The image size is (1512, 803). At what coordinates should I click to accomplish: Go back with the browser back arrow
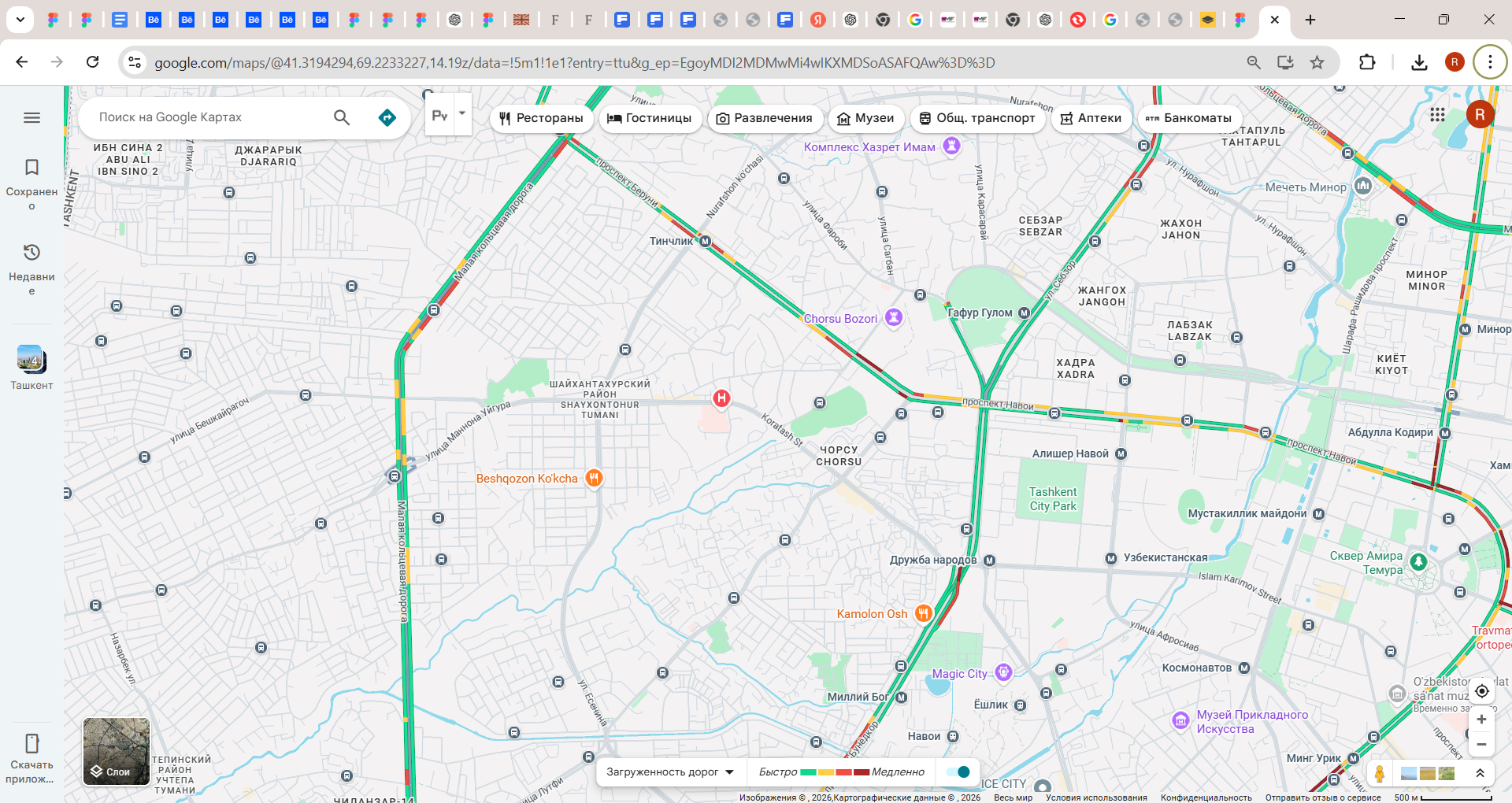[x=22, y=61]
